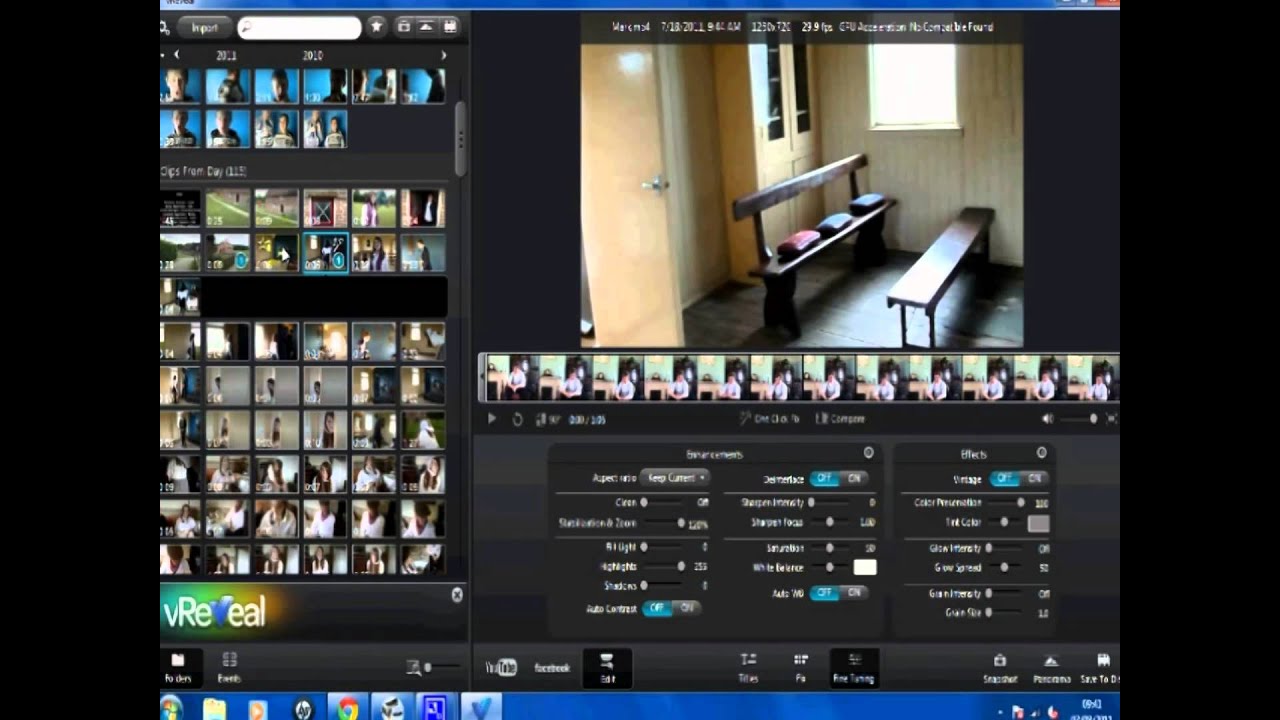Share the video to YouTube

[500, 667]
